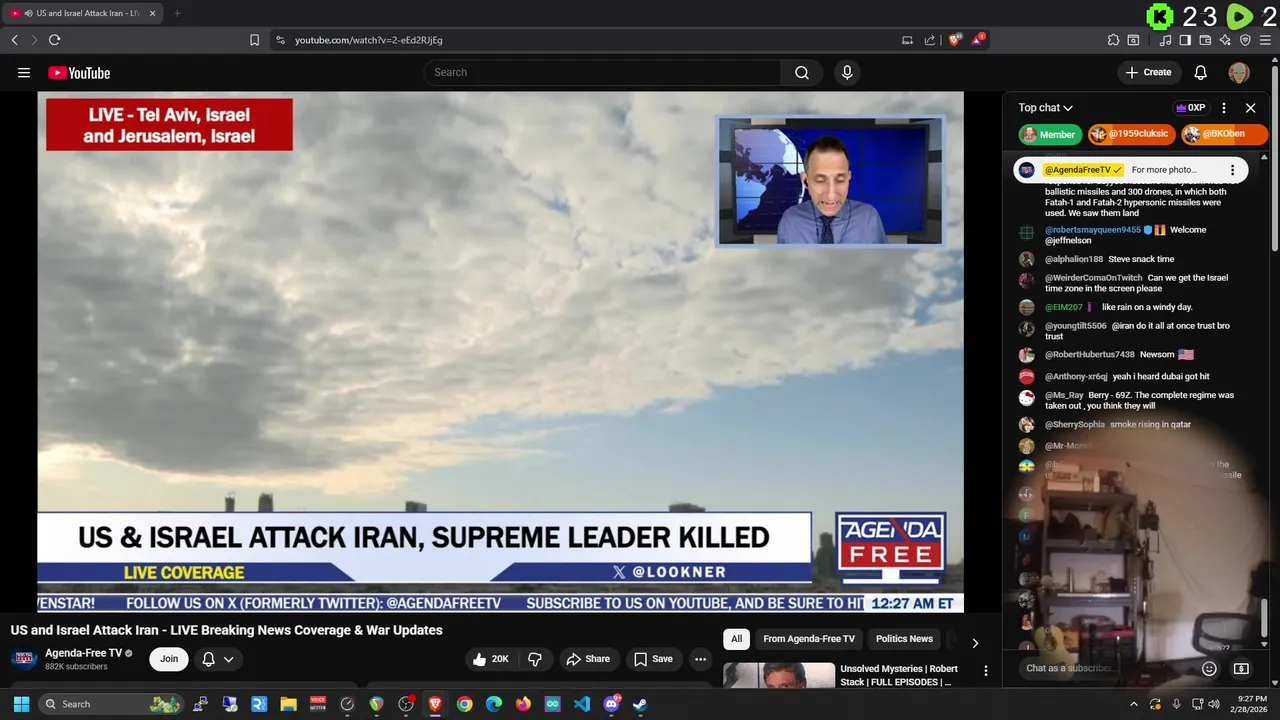1280x720 pixels.
Task: Open Brave Wallet icon
Action: click(1205, 40)
